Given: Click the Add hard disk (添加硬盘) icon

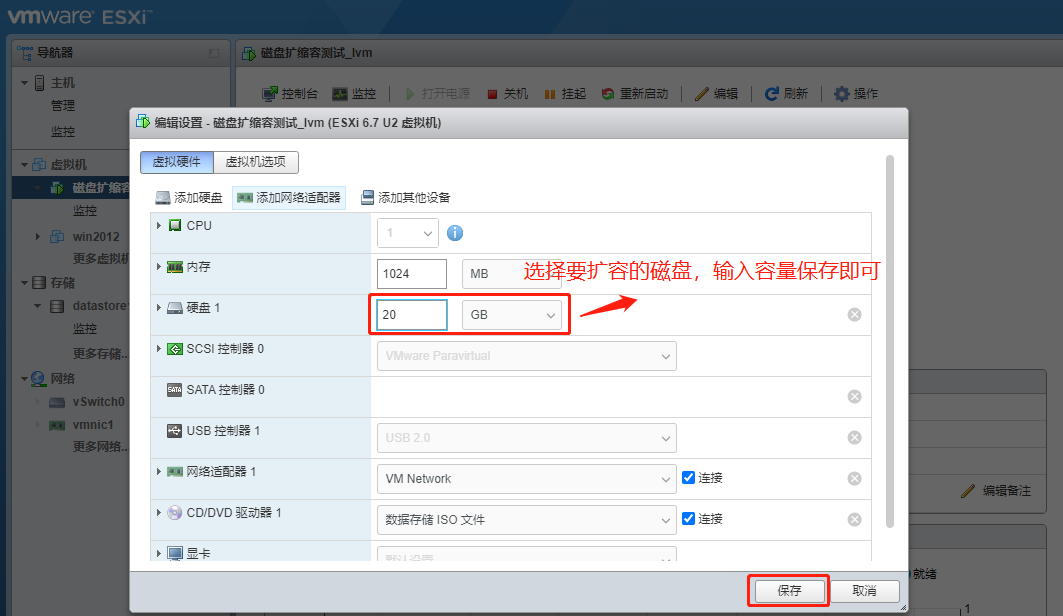Looking at the screenshot, I should (x=163, y=198).
